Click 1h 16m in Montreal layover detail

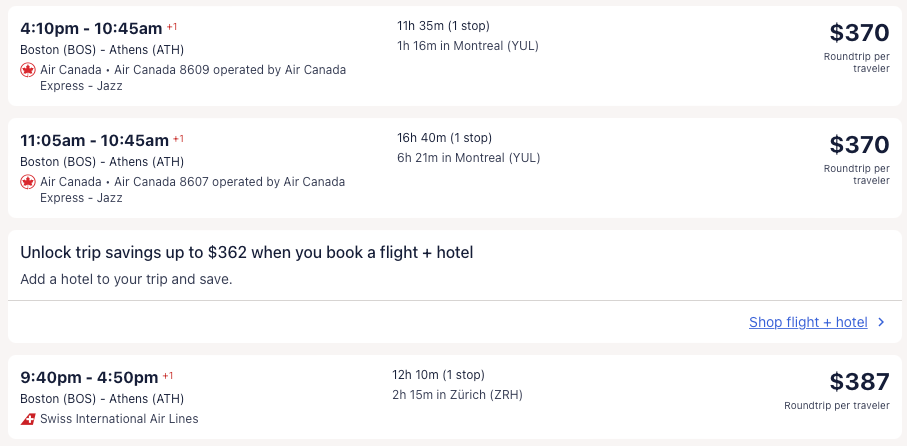tap(468, 46)
